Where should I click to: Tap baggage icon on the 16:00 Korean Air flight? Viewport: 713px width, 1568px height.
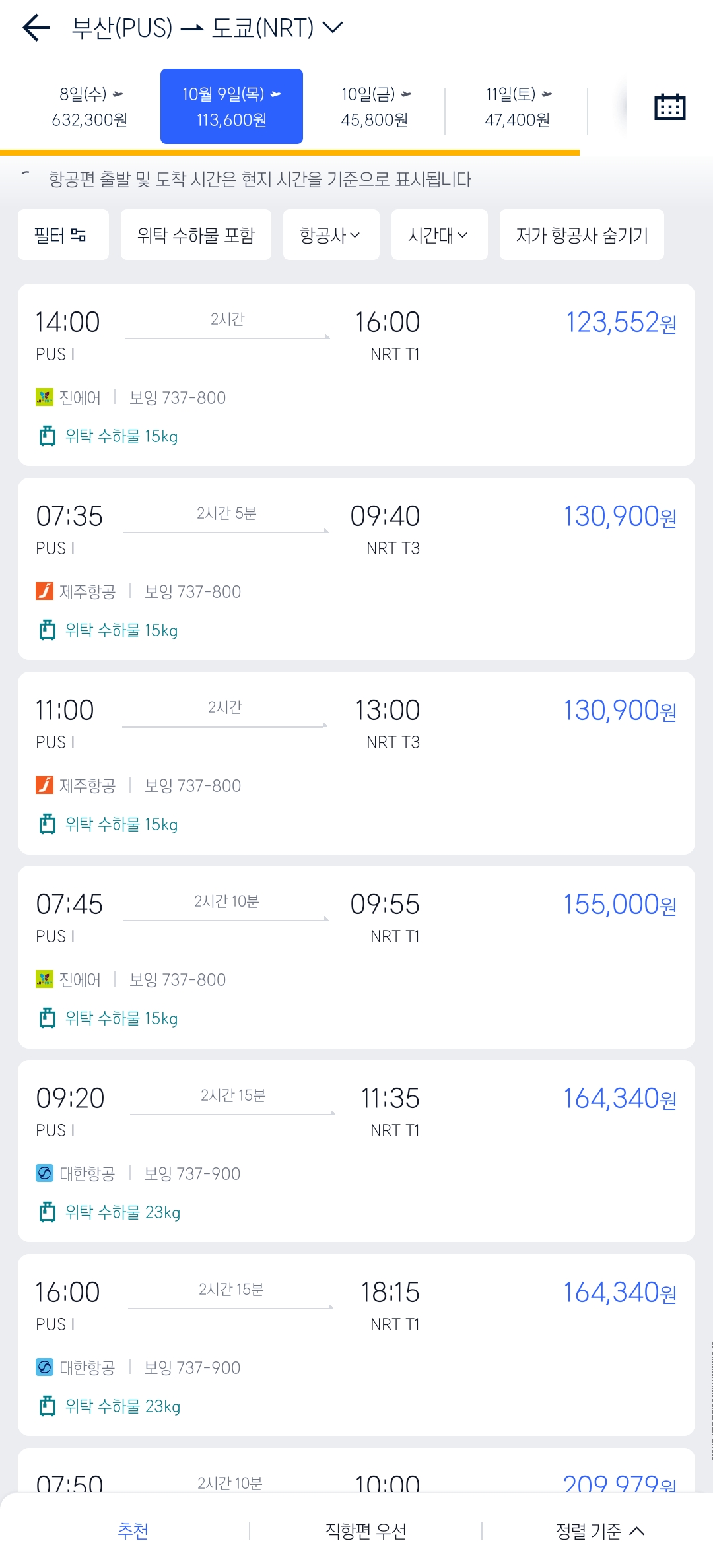(x=47, y=1406)
